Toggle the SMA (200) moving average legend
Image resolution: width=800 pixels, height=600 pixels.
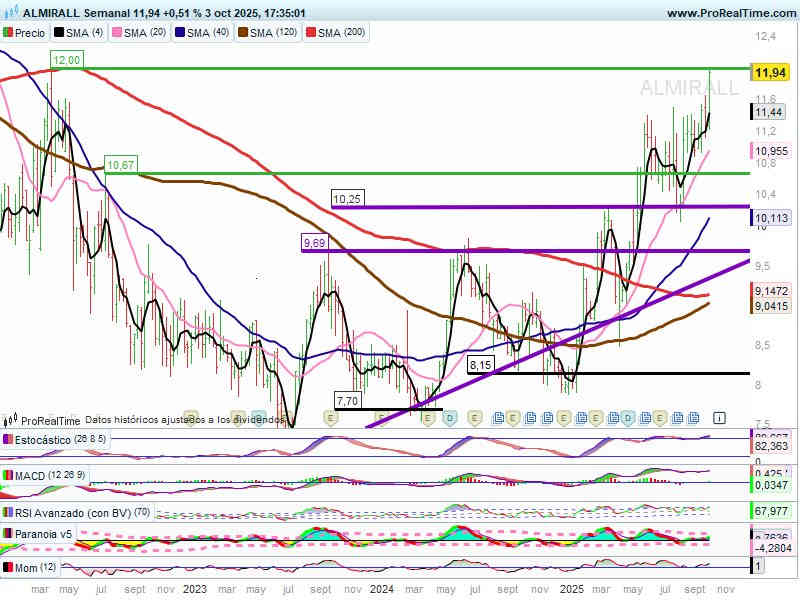click(x=344, y=33)
